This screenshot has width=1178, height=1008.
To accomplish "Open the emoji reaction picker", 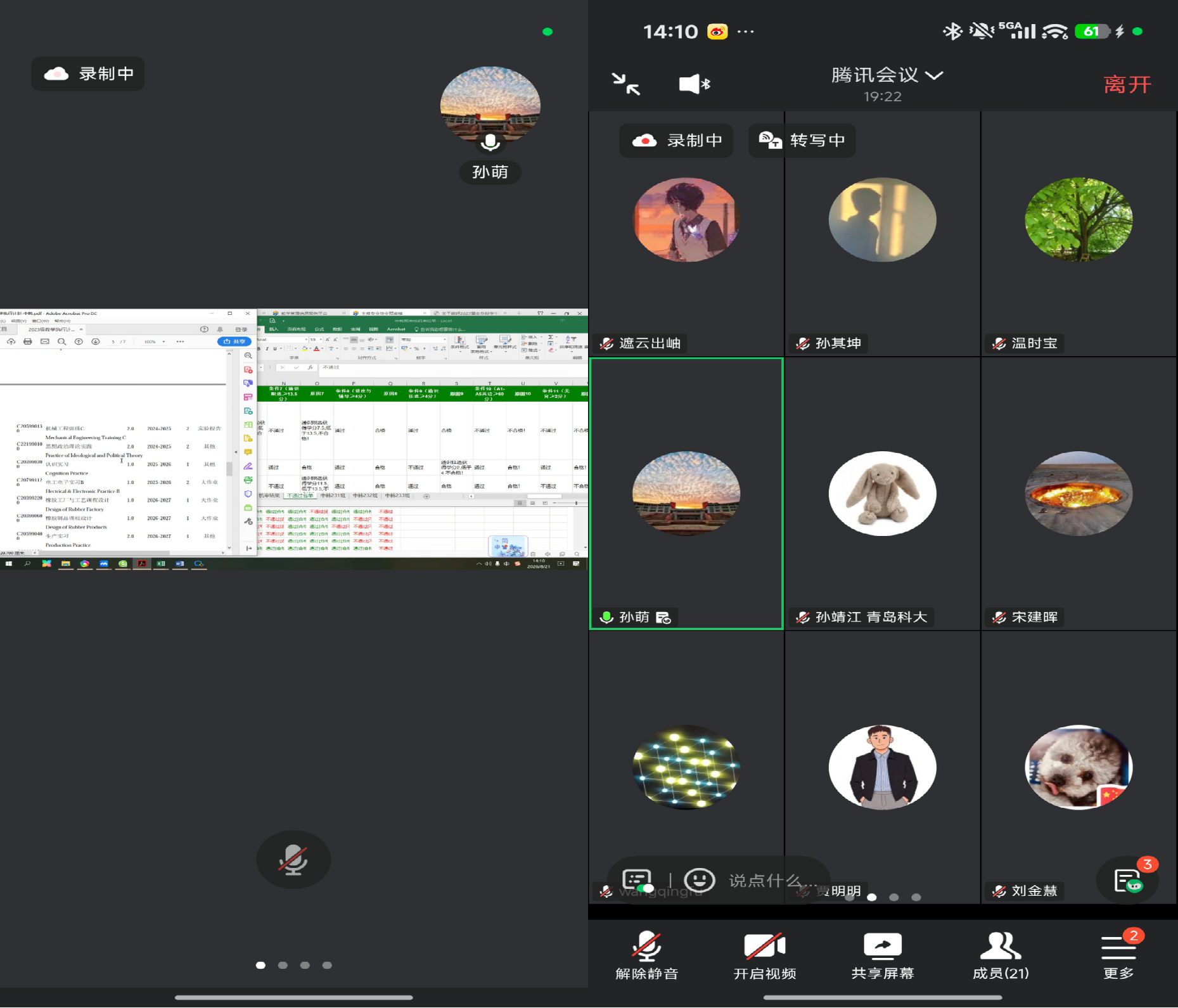I will (700, 879).
